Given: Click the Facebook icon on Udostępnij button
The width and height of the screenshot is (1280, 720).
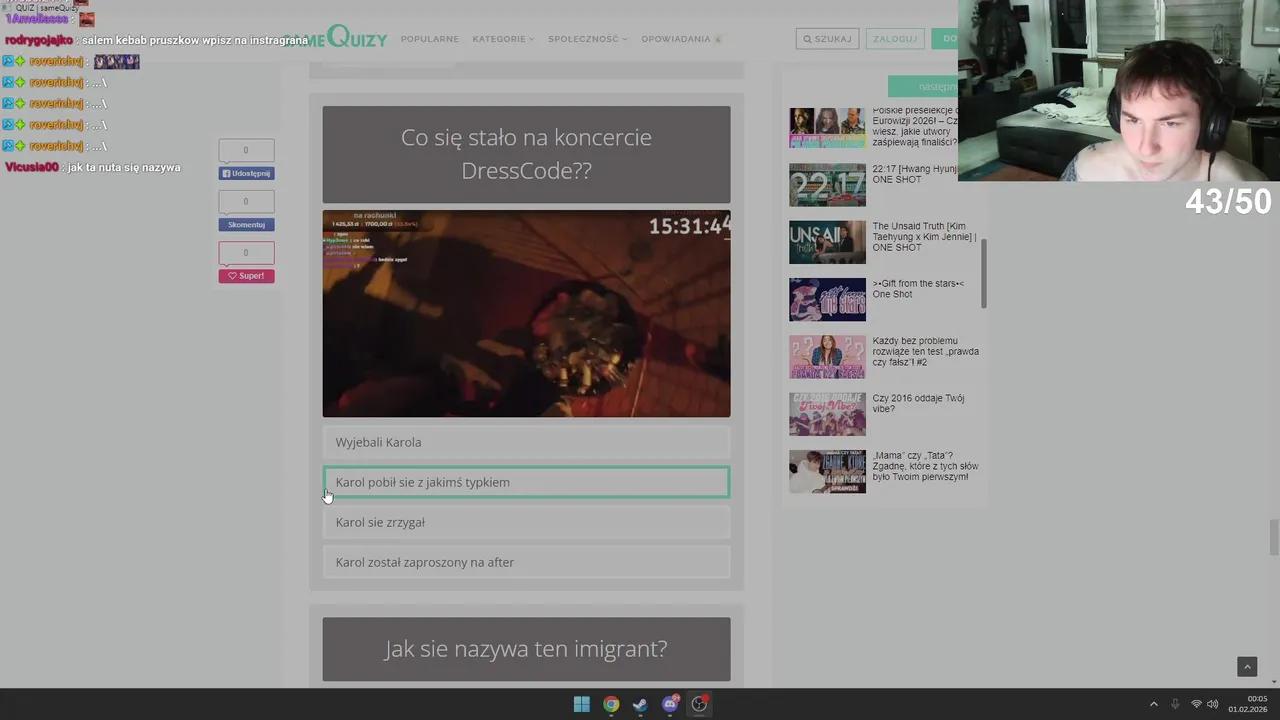Looking at the screenshot, I should point(228,173).
